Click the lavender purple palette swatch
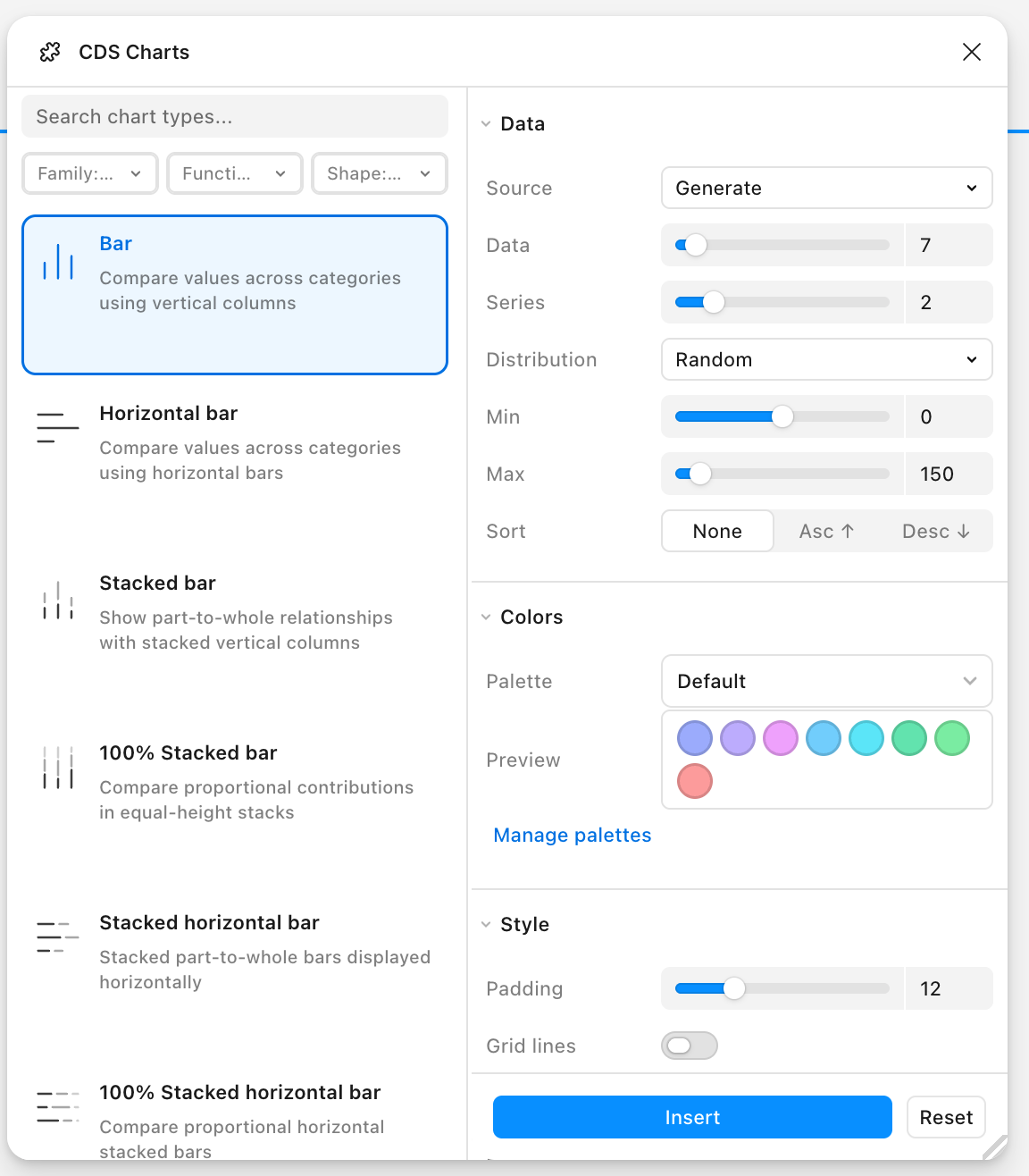1029x1176 pixels. pos(738,738)
